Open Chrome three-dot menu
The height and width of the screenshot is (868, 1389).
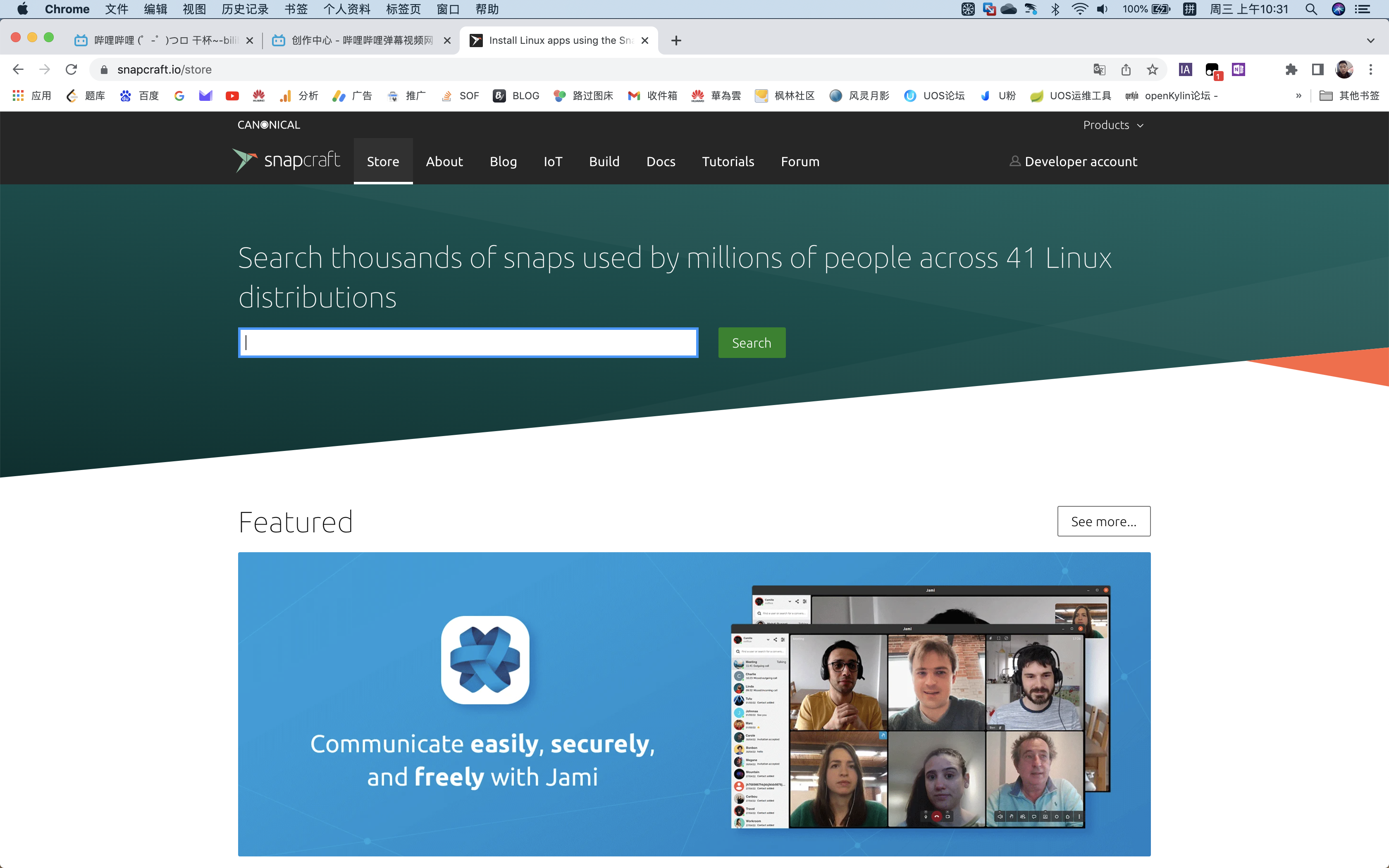(1371, 69)
